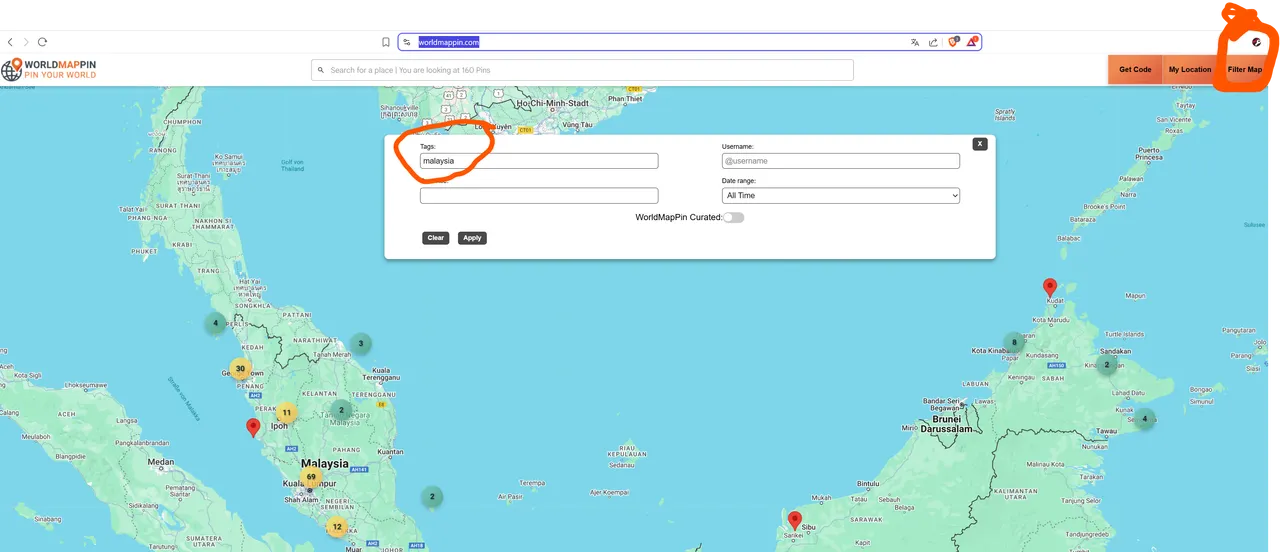Click the Malaysia country label on map
The height and width of the screenshot is (552, 1280).
point(325,464)
